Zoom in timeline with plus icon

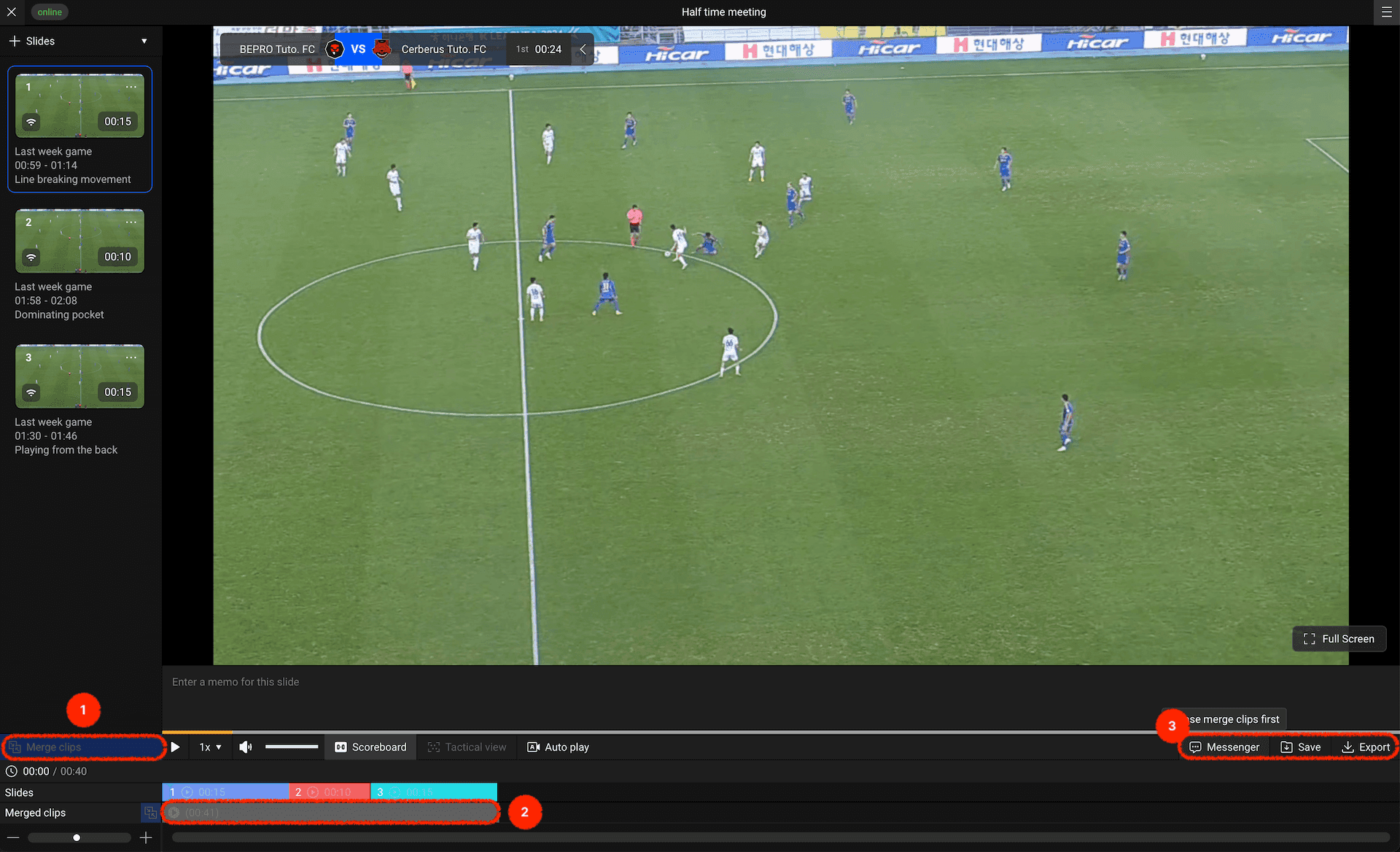click(x=146, y=837)
